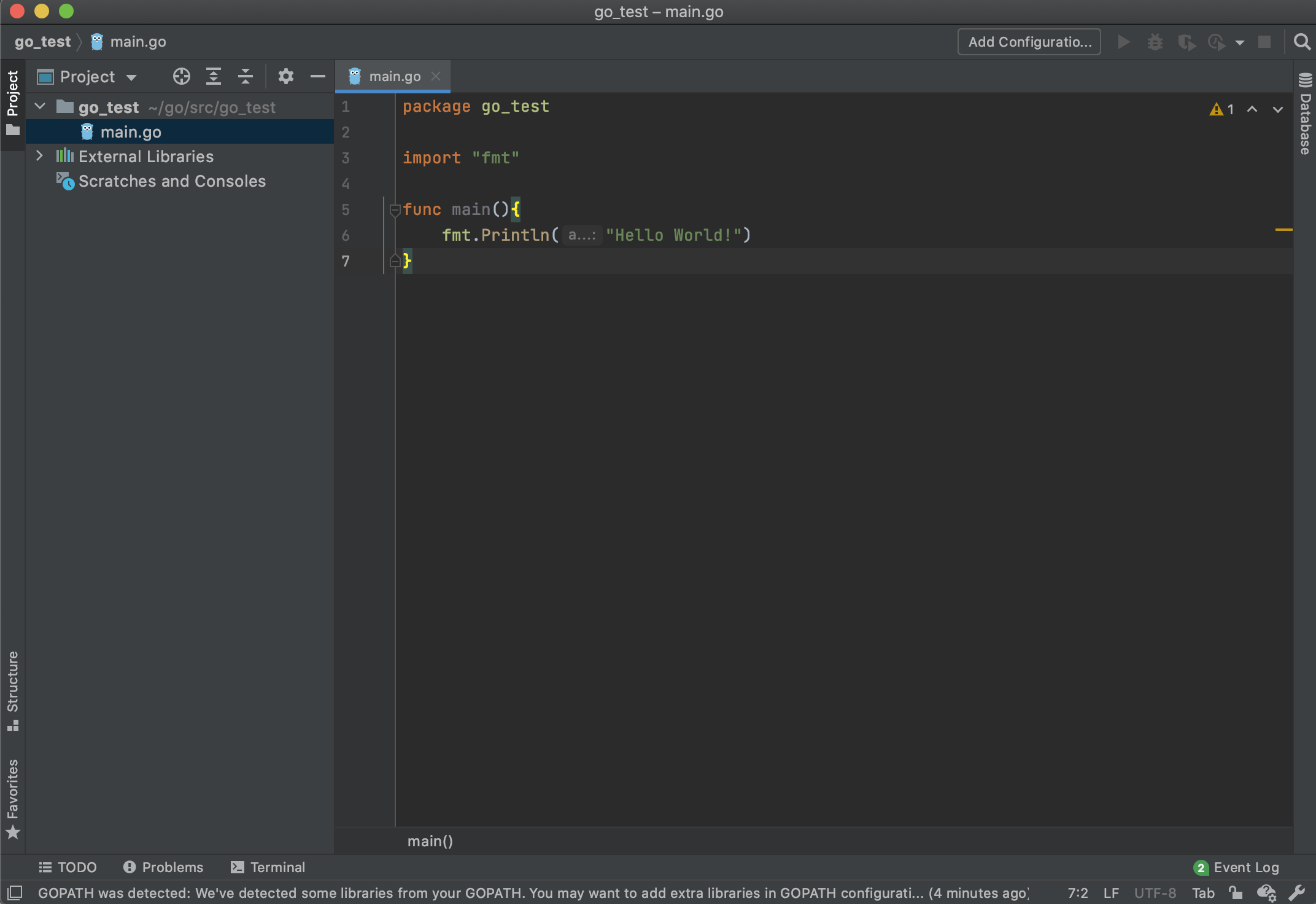Screen dimensions: 1316x904
Task: Toggle read-only lock icon in status bar
Action: pos(1236,892)
